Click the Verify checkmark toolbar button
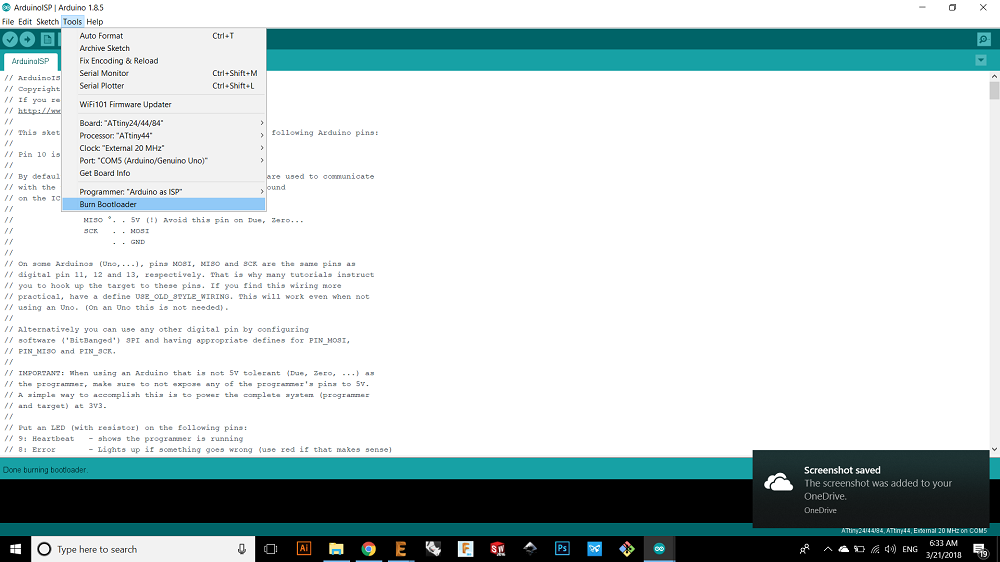The width and height of the screenshot is (1000, 562). click(x=10, y=40)
